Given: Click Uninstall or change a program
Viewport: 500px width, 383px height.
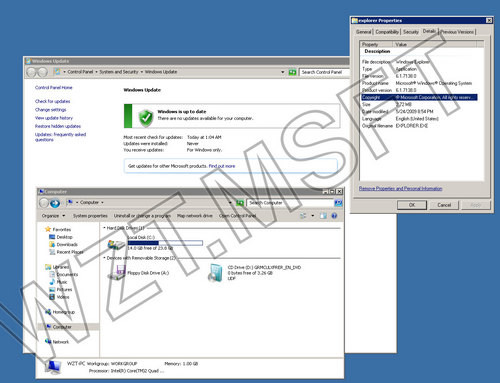Looking at the screenshot, I should tap(142, 216).
